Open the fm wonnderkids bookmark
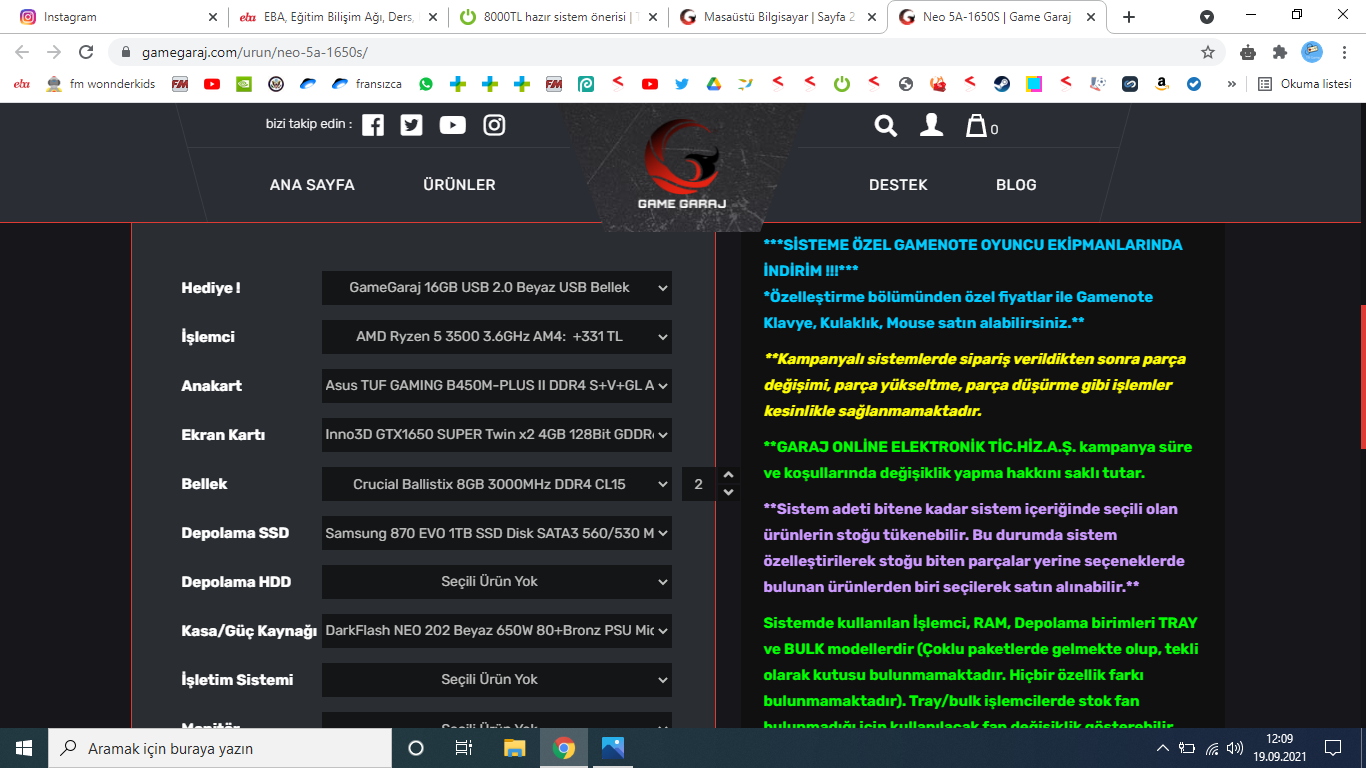 pos(101,84)
